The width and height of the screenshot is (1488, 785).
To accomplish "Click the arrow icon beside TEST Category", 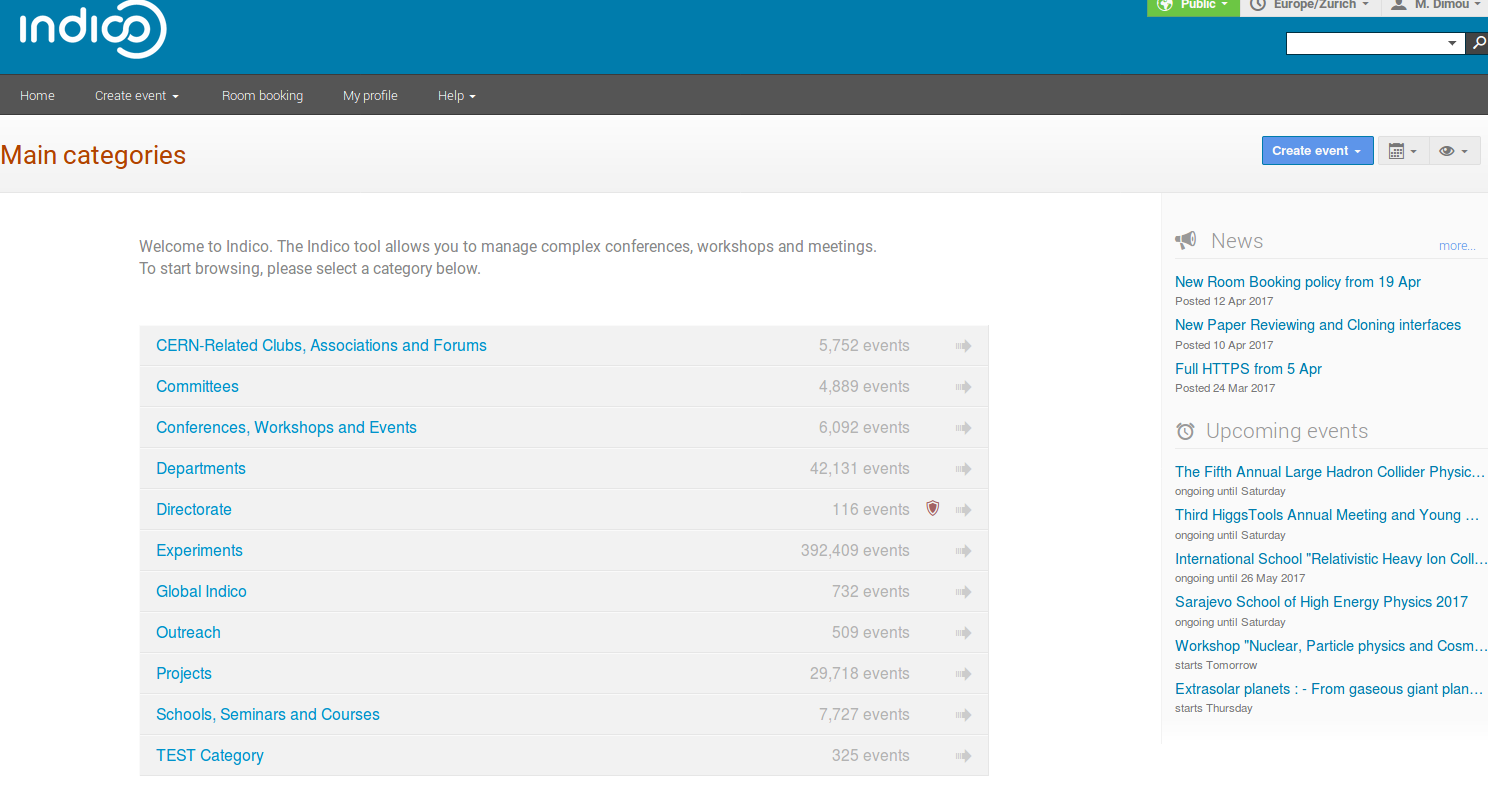I will tap(964, 756).
